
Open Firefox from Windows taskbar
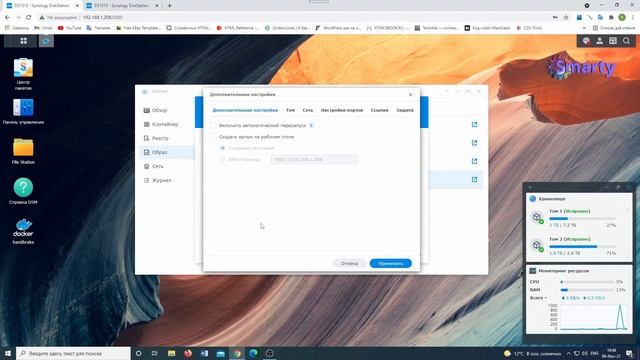188,353
